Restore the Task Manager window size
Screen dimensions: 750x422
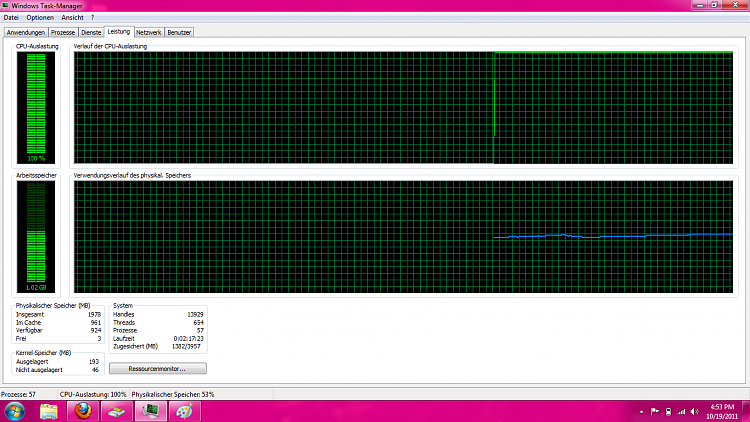714,5
